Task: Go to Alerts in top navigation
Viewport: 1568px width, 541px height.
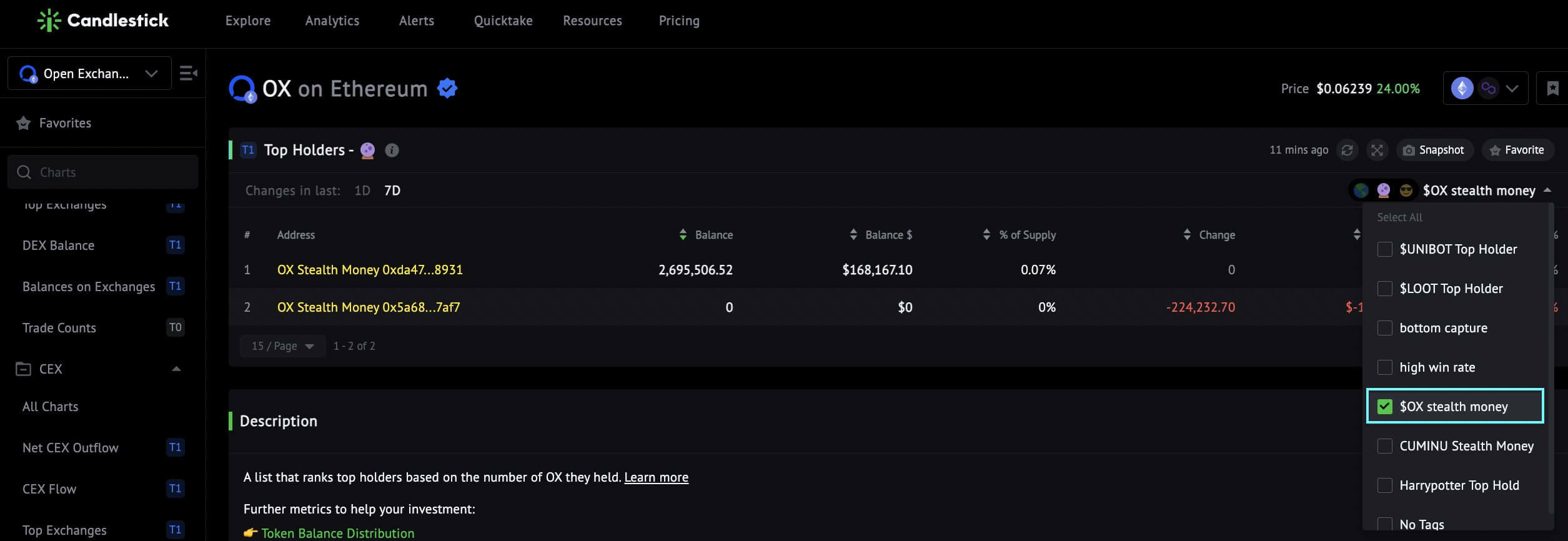Action: [x=417, y=21]
